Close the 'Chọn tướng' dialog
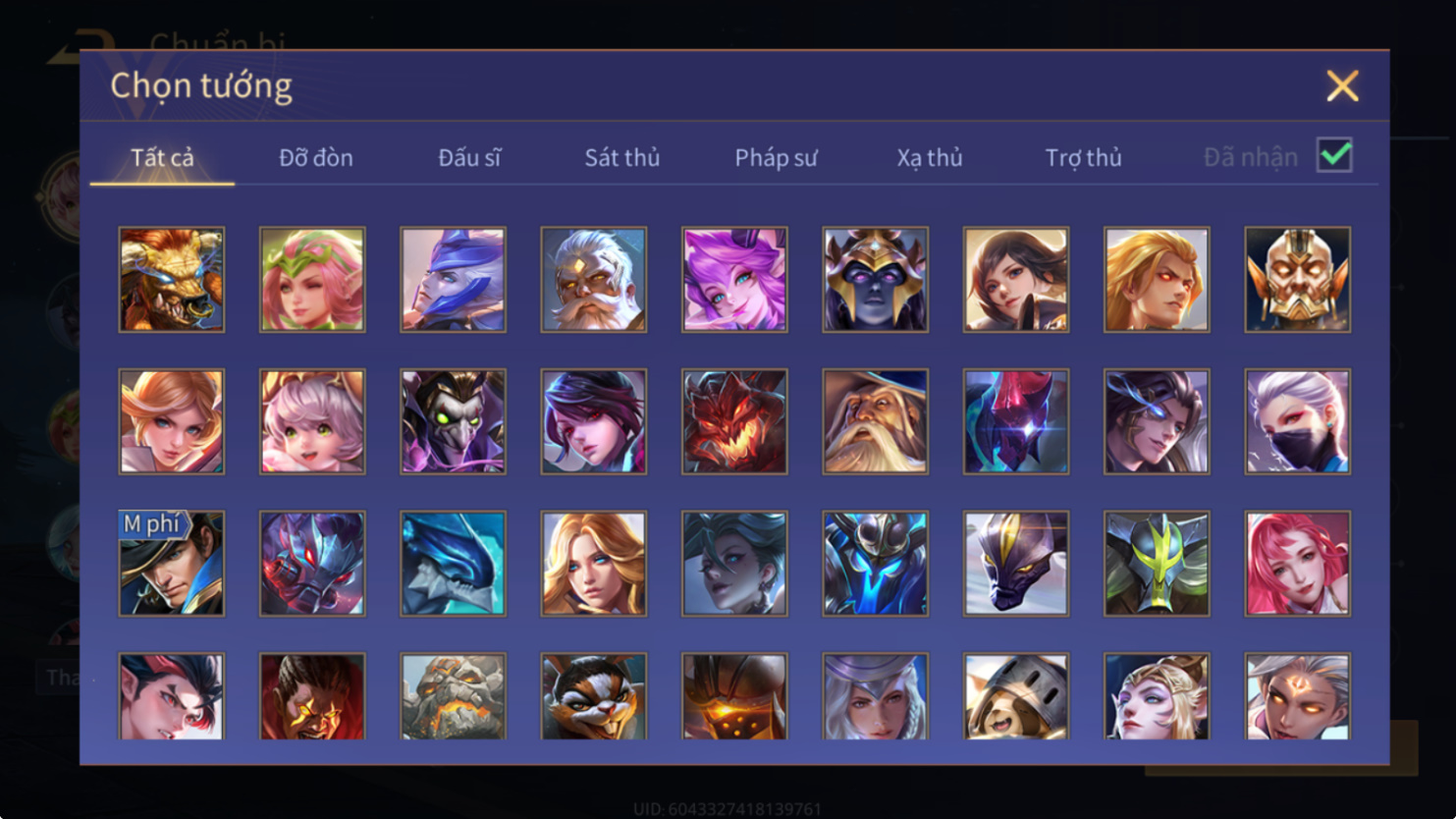Viewport: 1456px width, 819px height. coord(1342,85)
